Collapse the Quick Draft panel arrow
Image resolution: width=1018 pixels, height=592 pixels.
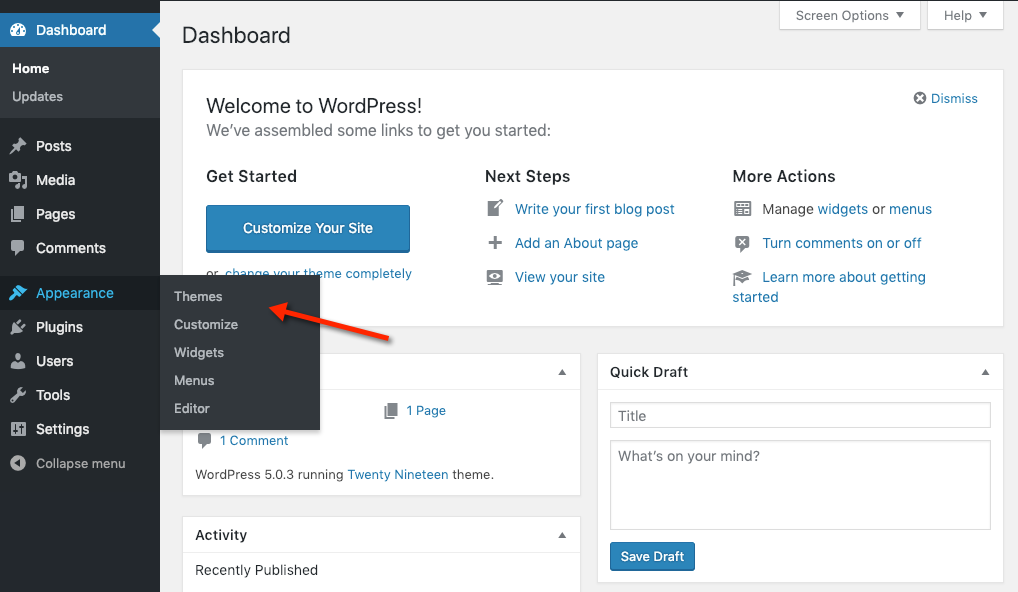[x=985, y=372]
